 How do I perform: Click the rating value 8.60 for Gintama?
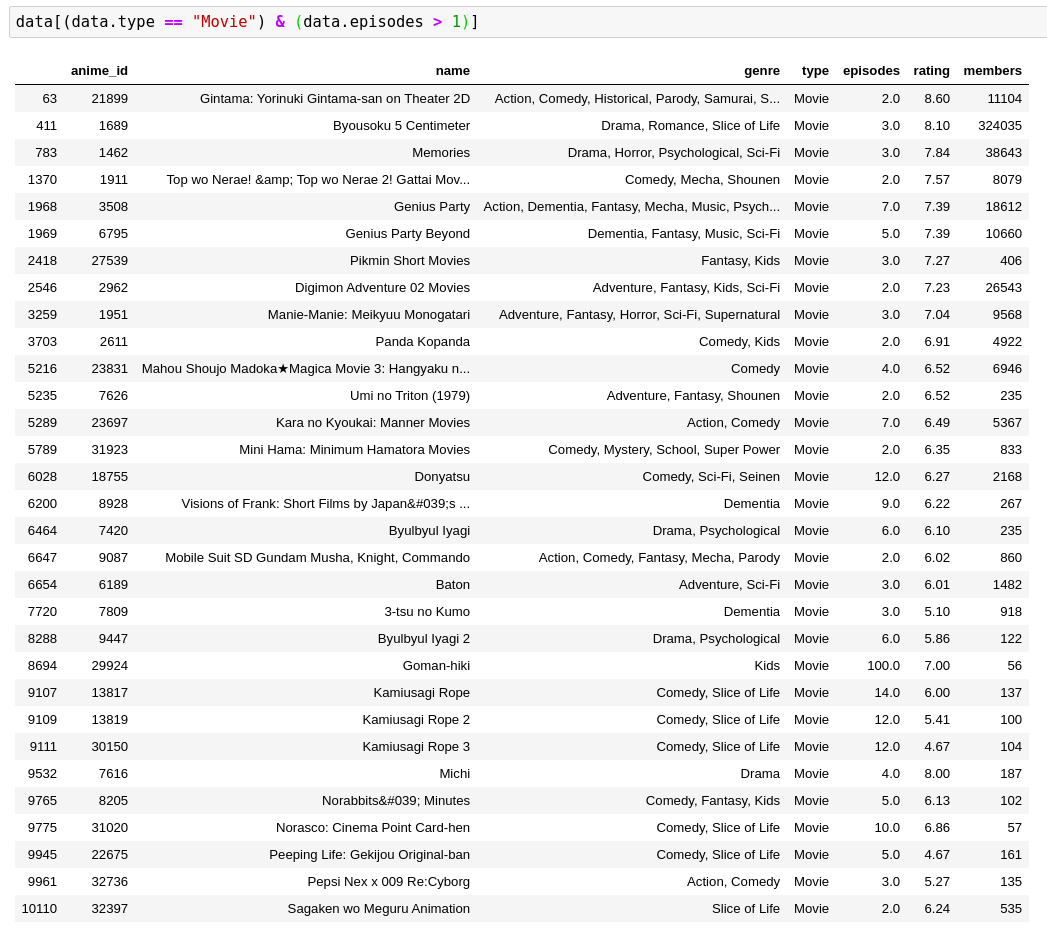[x=937, y=98]
